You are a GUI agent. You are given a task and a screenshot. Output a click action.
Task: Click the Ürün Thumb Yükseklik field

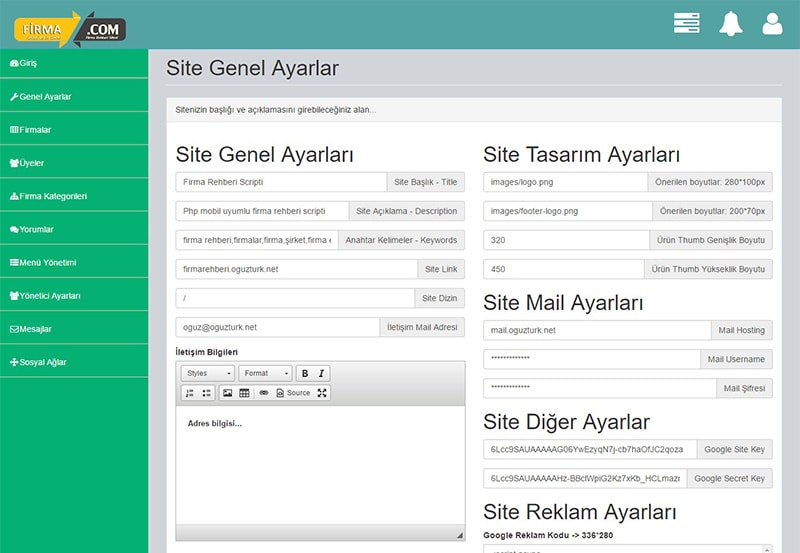(x=564, y=269)
